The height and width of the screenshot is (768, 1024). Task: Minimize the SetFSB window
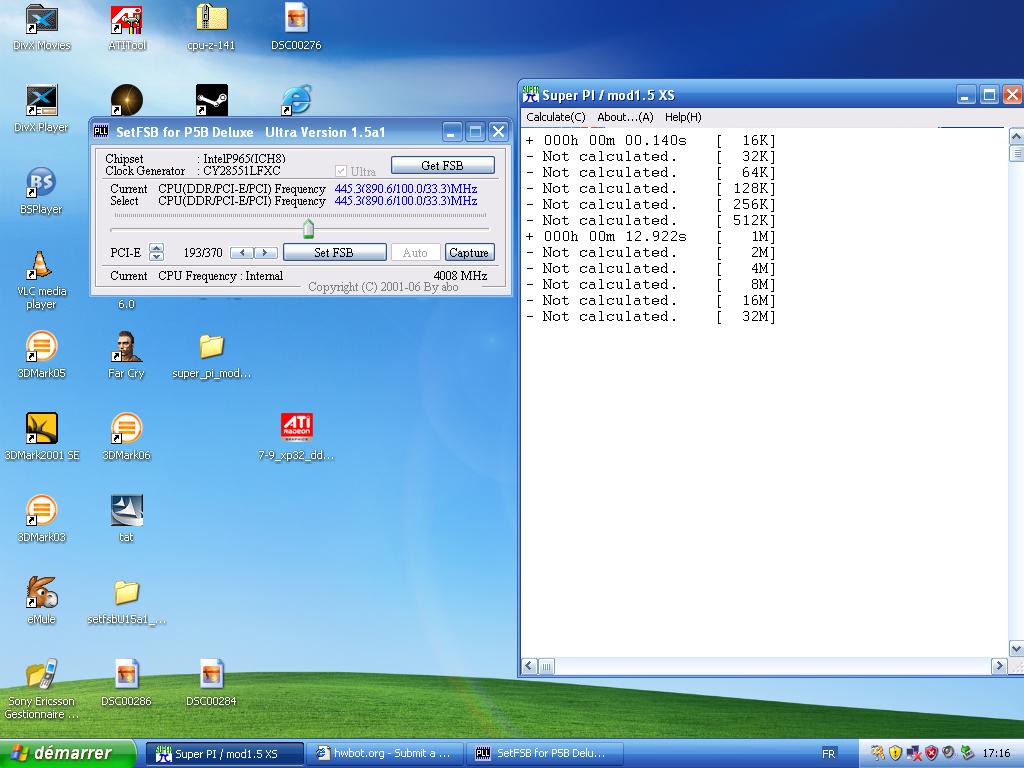coord(452,132)
